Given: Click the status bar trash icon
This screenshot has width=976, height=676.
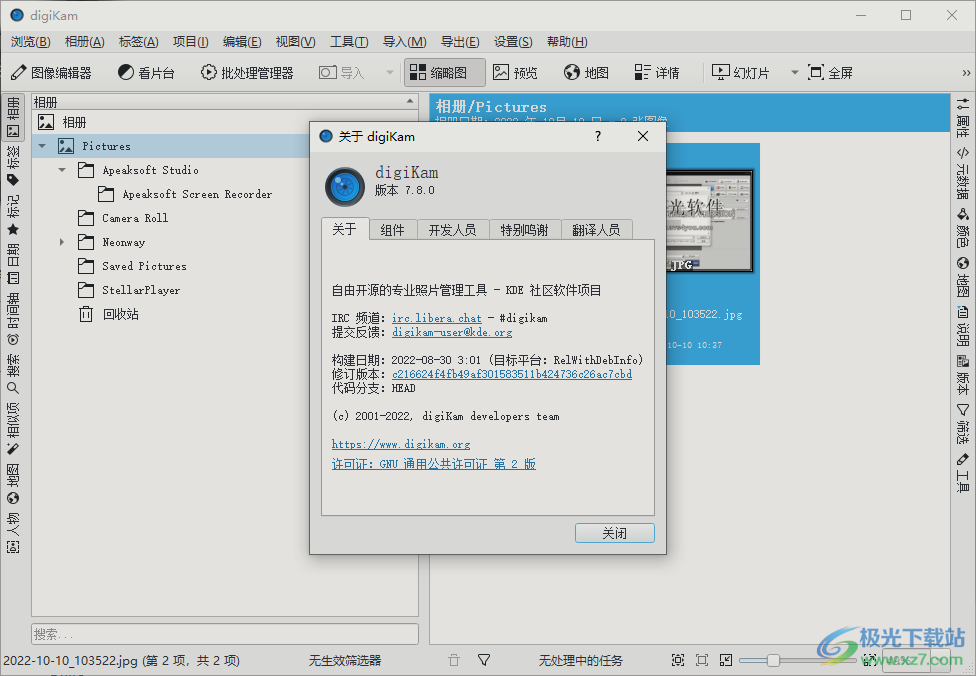Looking at the screenshot, I should (454, 660).
